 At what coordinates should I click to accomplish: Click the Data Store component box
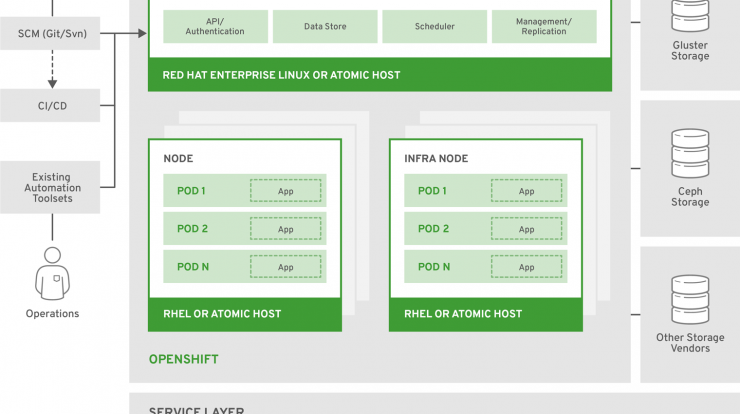[x=325, y=26]
